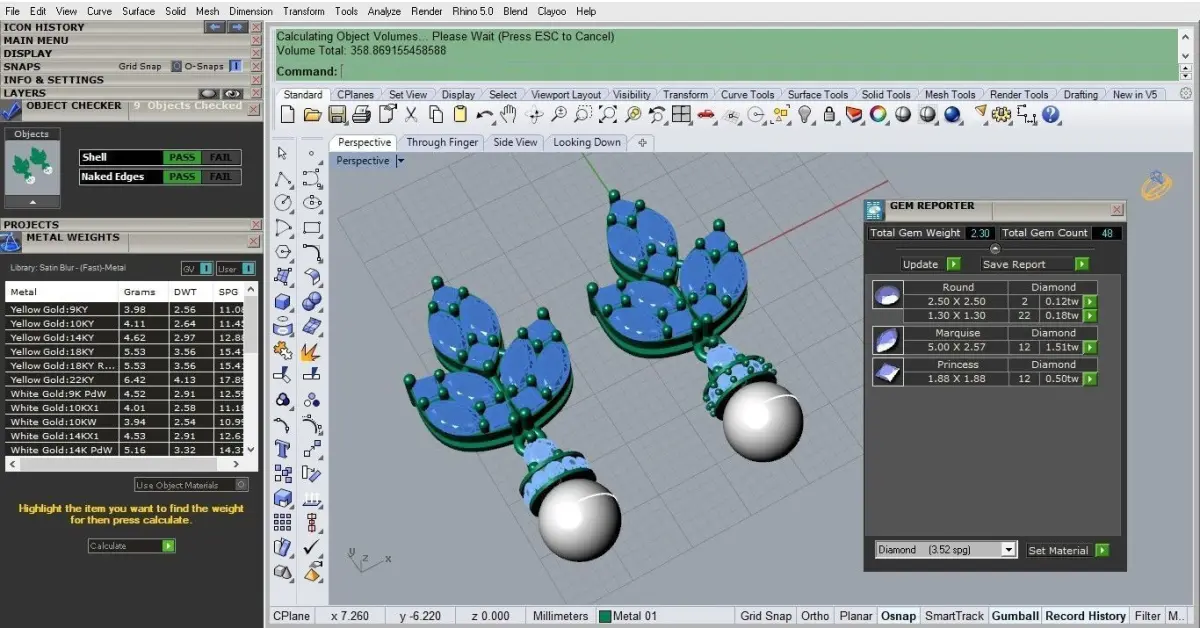Open the Perspective viewport menu arrow
Image resolution: width=1200 pixels, height=628 pixels.
point(401,161)
